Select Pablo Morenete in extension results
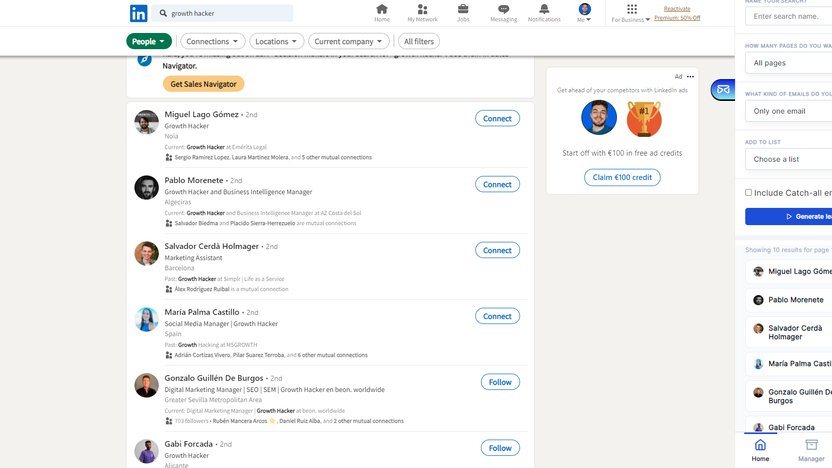Image resolution: width=832 pixels, height=468 pixels. (789, 300)
